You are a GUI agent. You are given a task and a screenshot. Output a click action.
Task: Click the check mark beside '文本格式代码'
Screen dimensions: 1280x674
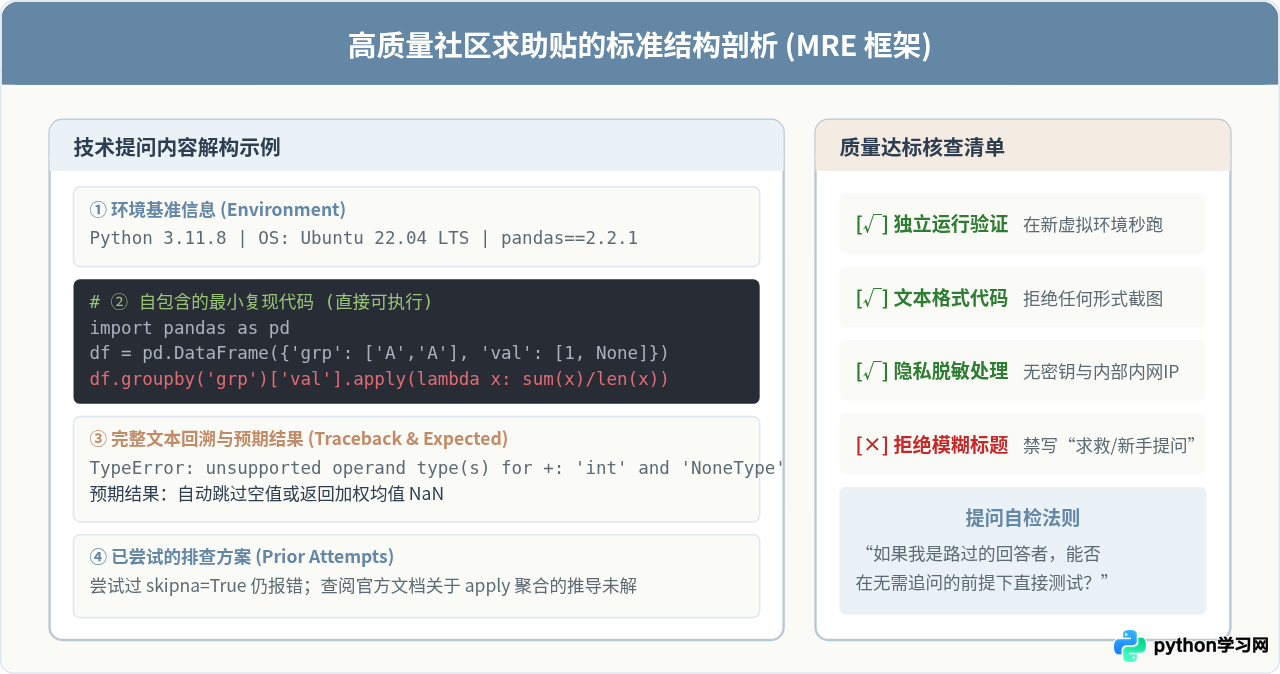pyautogui.click(x=872, y=298)
